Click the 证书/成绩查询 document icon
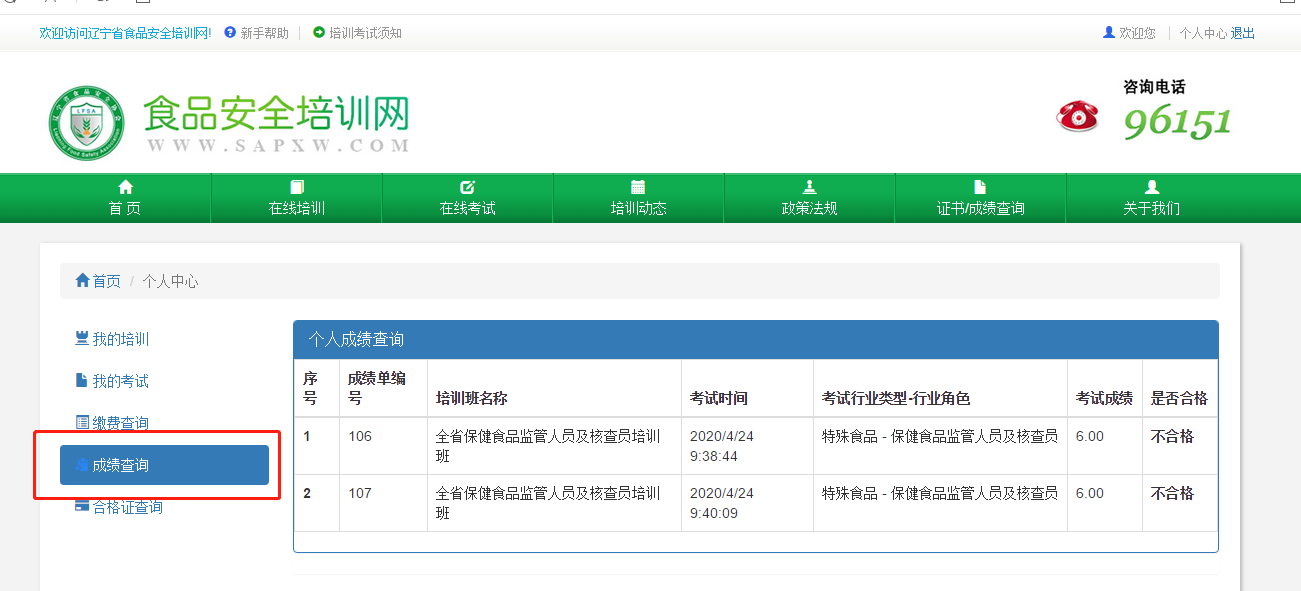1301x591 pixels. 980,187
